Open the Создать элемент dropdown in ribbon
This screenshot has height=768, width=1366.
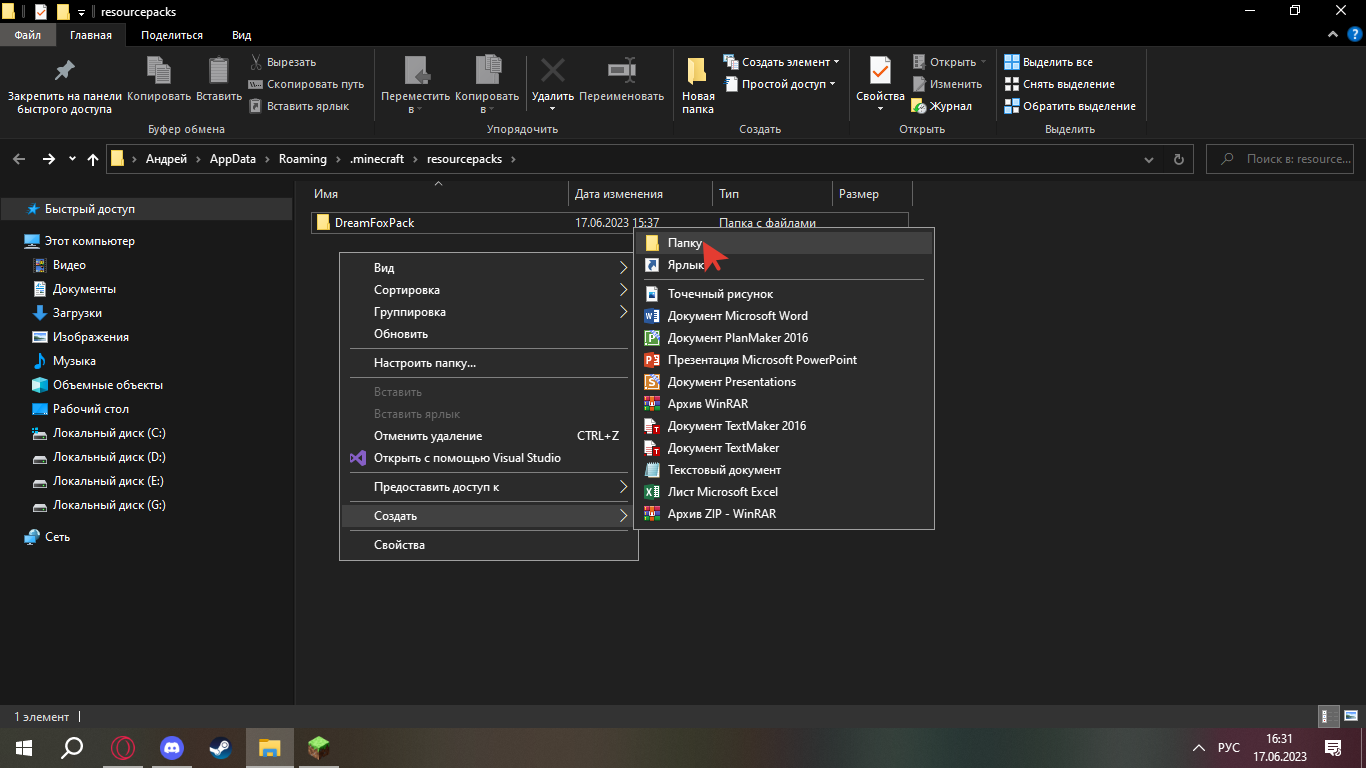click(x=785, y=62)
